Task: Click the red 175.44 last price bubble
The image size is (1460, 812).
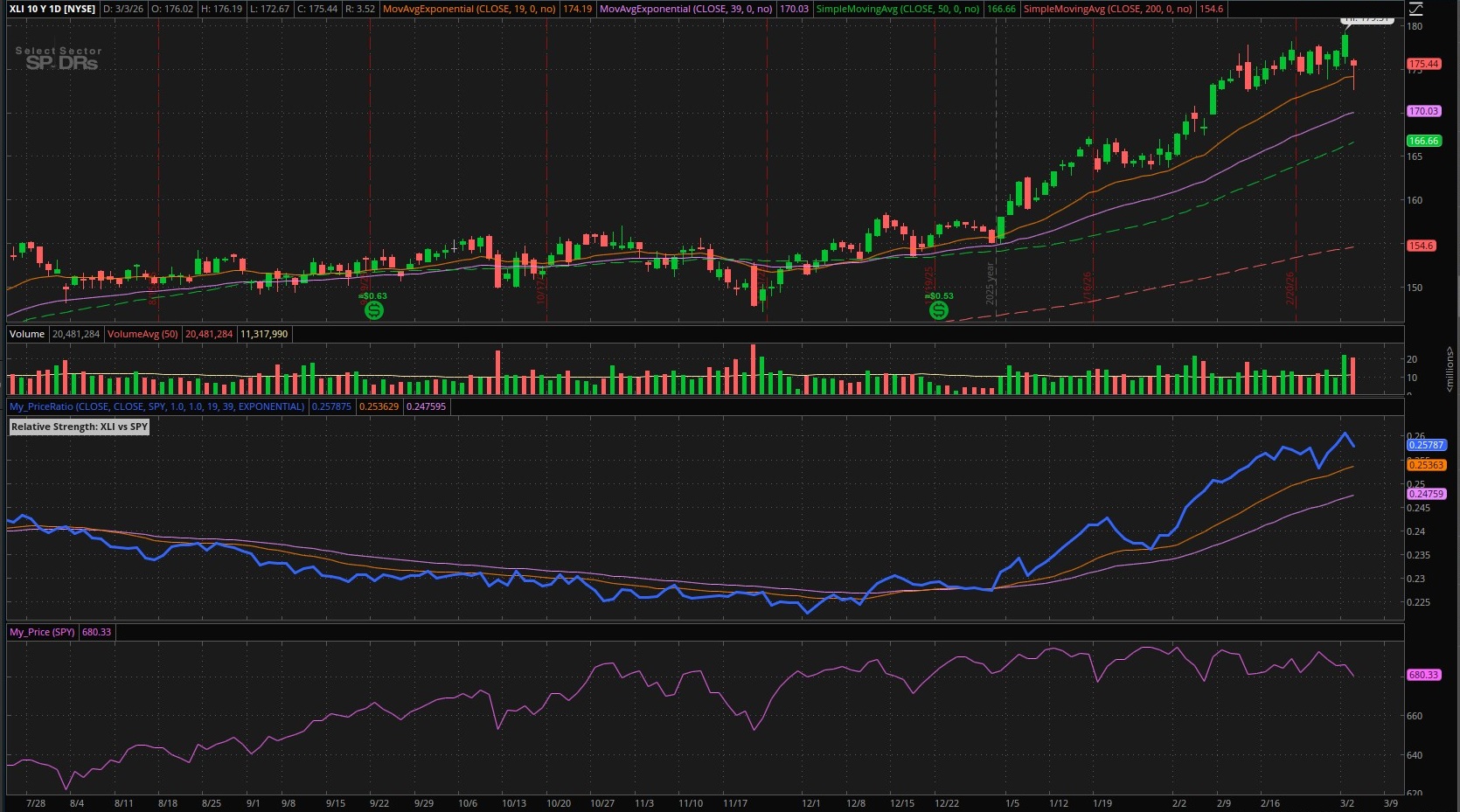Action: click(x=1423, y=64)
